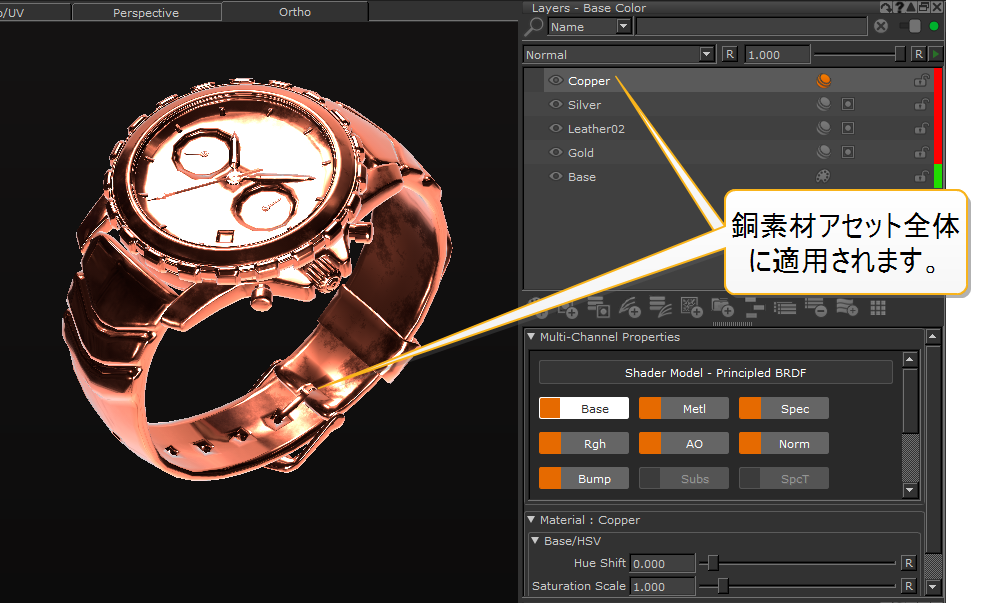
Task: Reset Hue Shift with R button
Action: 908,563
